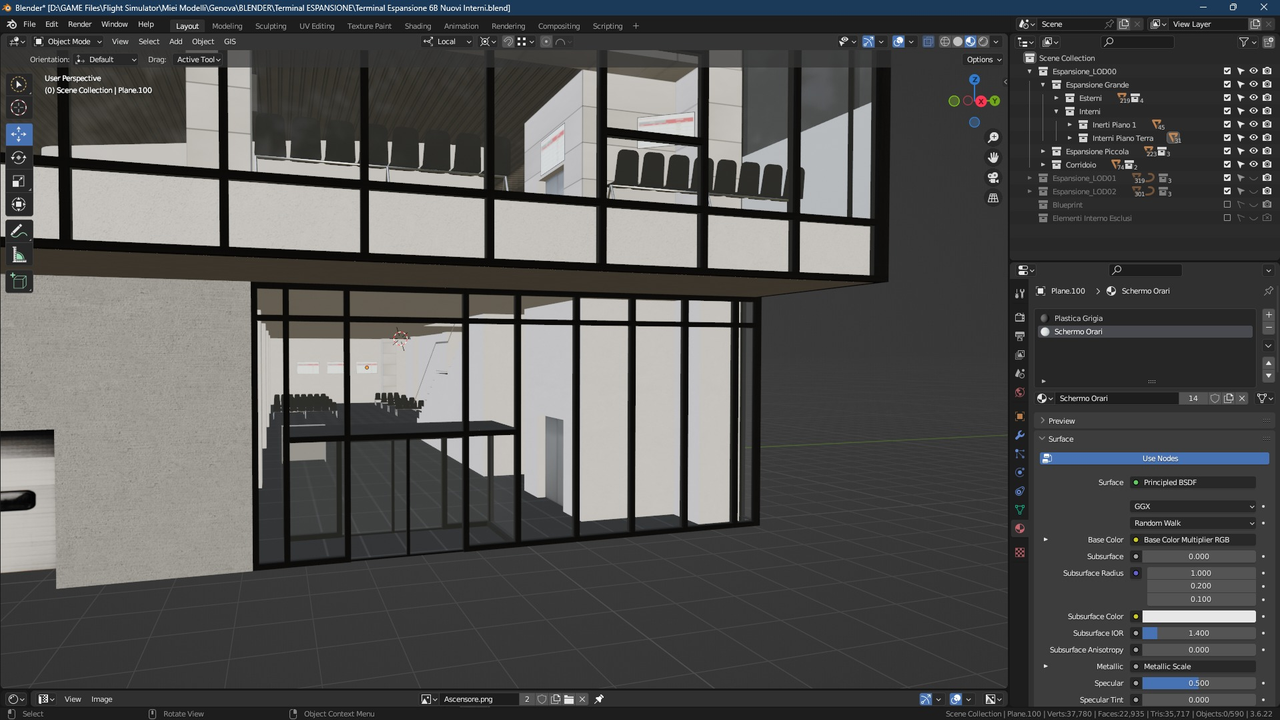This screenshot has height=720, width=1280.
Task: Toggle fake user shield for Schermo Orari
Action: click(1215, 398)
